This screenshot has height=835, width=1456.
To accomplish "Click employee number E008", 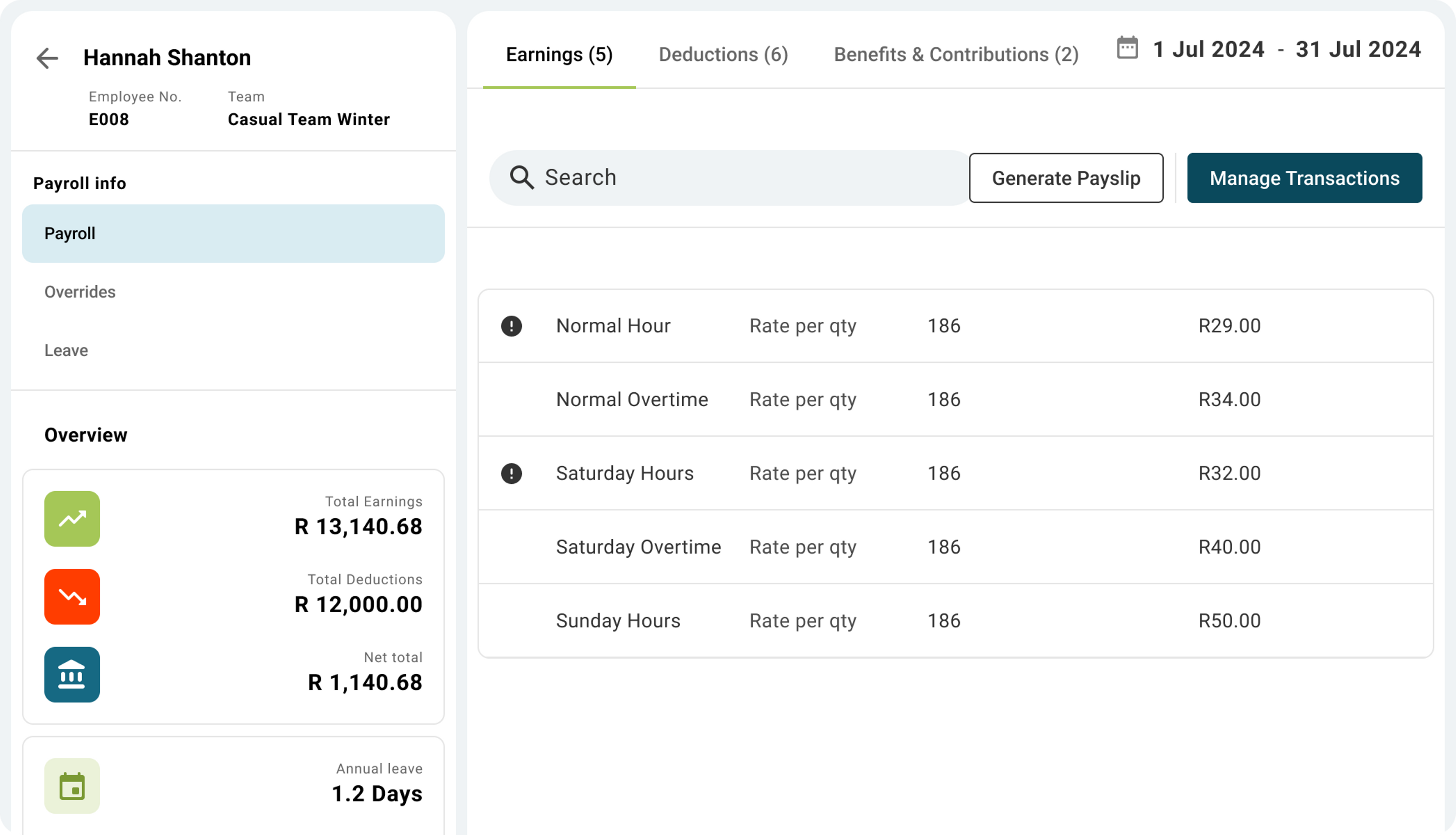I will click(109, 119).
